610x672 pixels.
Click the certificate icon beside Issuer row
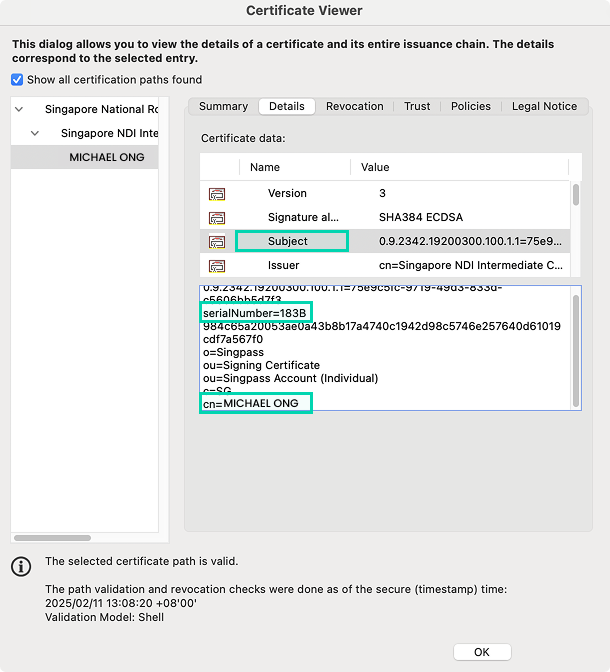[x=216, y=266]
